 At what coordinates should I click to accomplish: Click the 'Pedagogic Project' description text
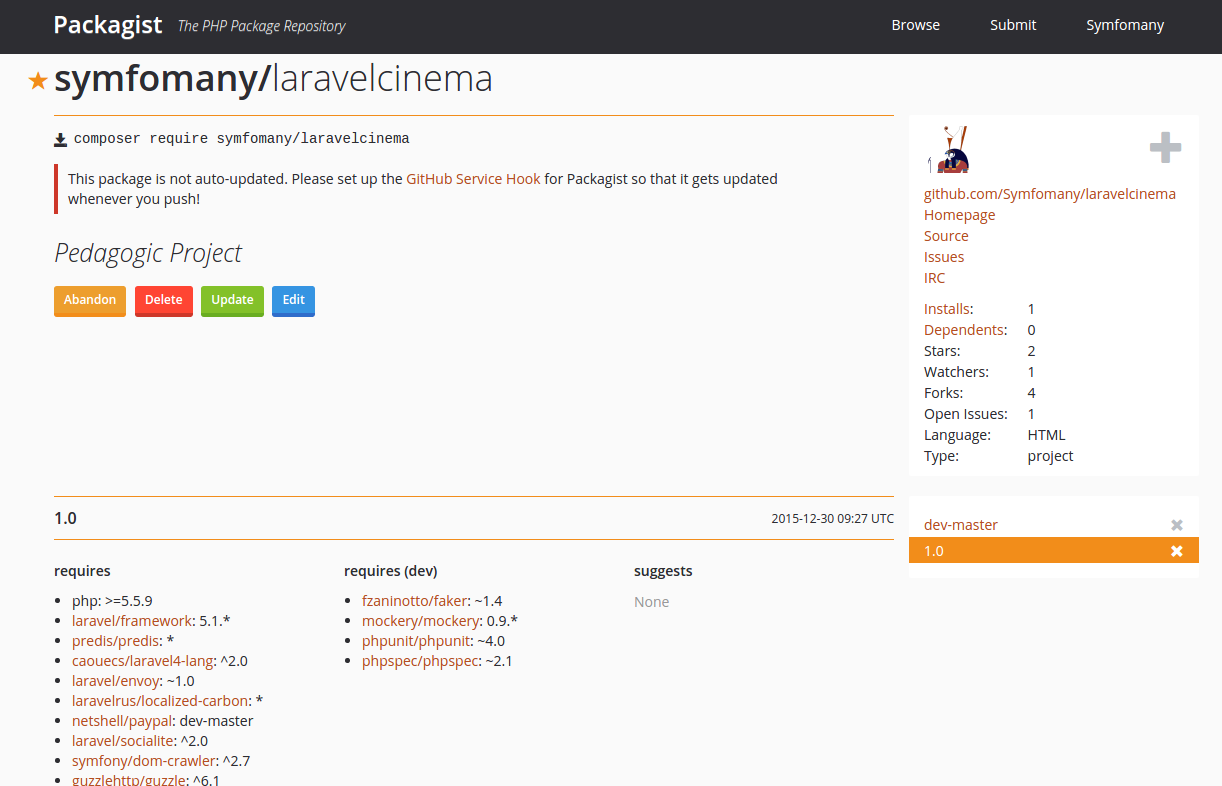148,253
